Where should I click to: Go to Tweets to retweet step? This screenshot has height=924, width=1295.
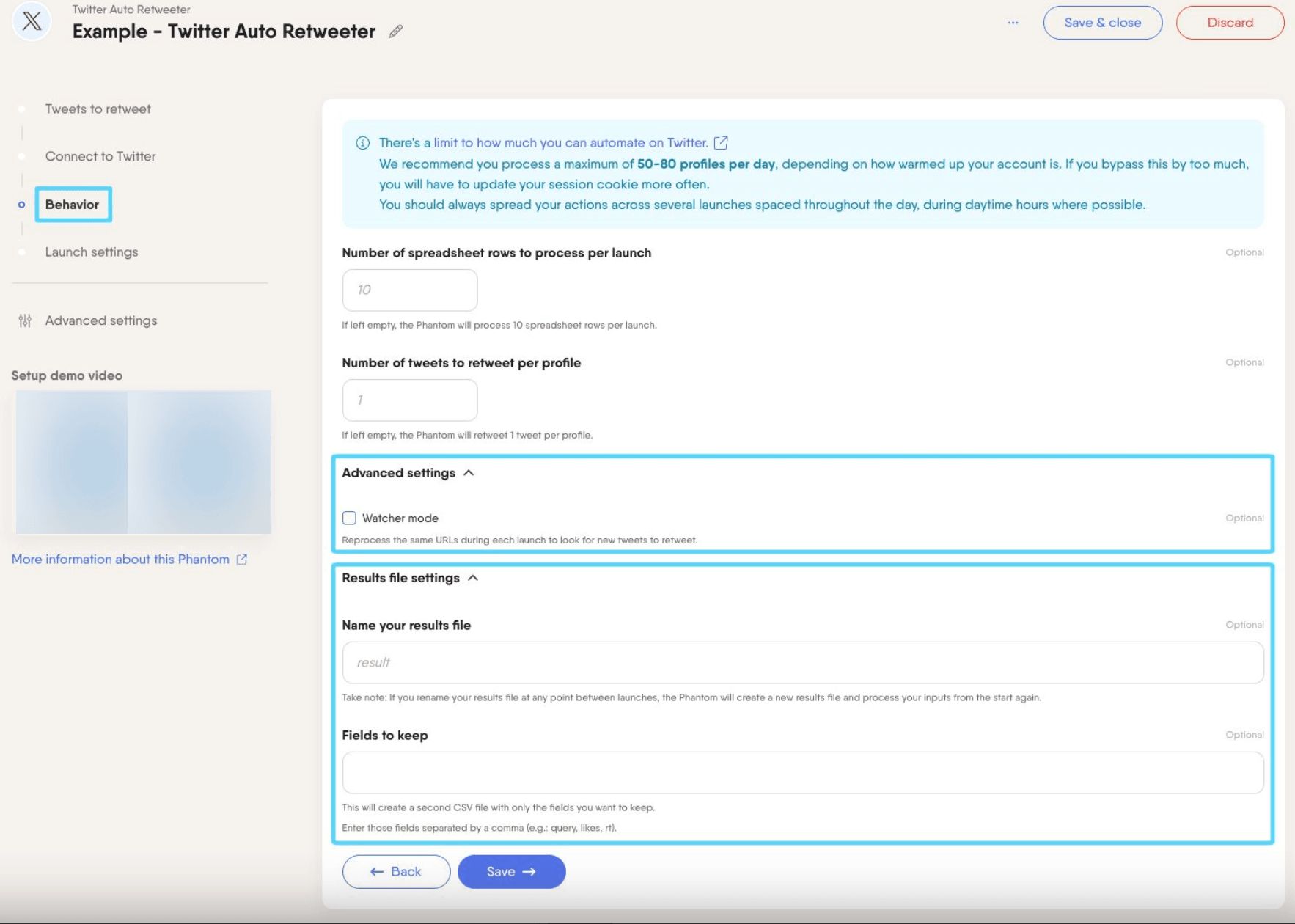(x=98, y=109)
